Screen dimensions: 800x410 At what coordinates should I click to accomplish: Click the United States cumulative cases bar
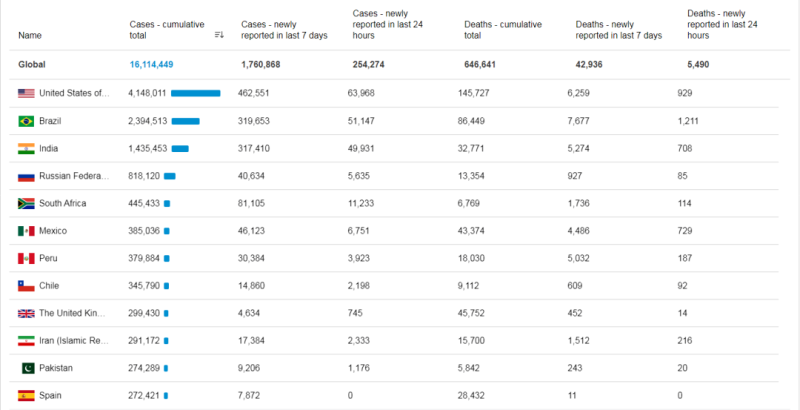196,94
